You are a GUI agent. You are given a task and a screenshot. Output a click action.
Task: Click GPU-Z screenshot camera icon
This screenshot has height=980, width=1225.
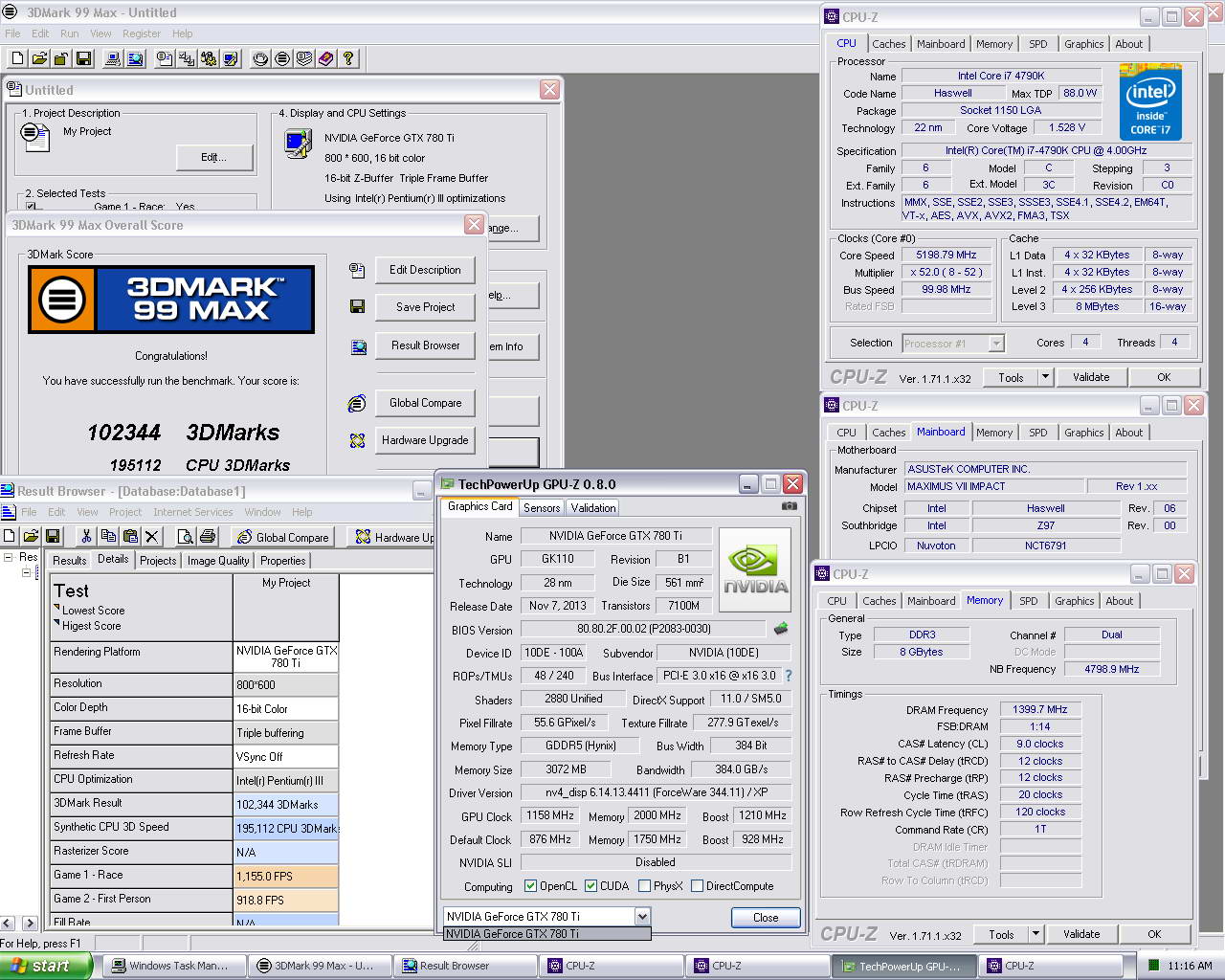790,506
